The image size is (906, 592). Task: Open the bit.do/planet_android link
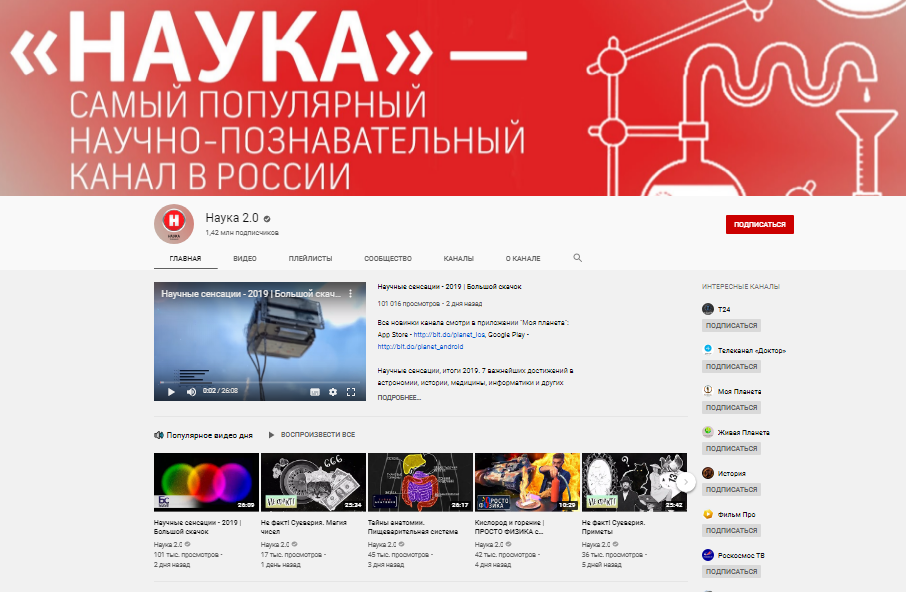click(x=413, y=347)
